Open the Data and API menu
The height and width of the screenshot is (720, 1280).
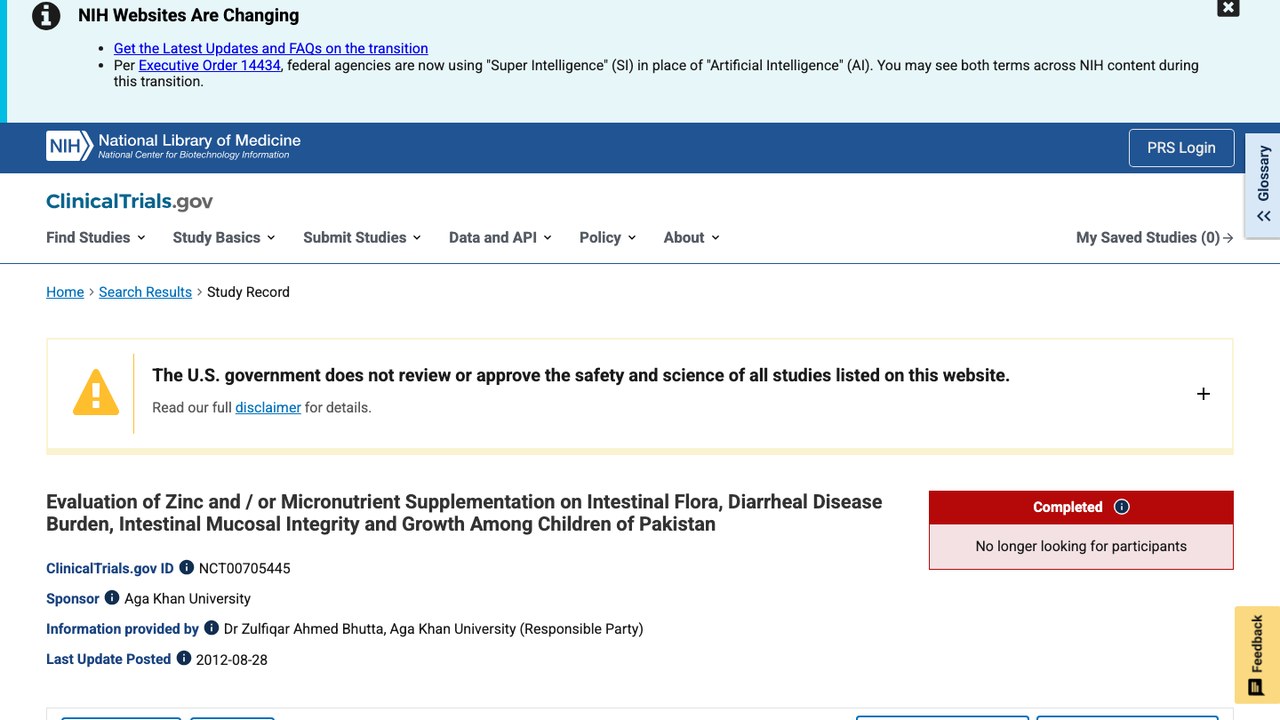click(x=500, y=237)
